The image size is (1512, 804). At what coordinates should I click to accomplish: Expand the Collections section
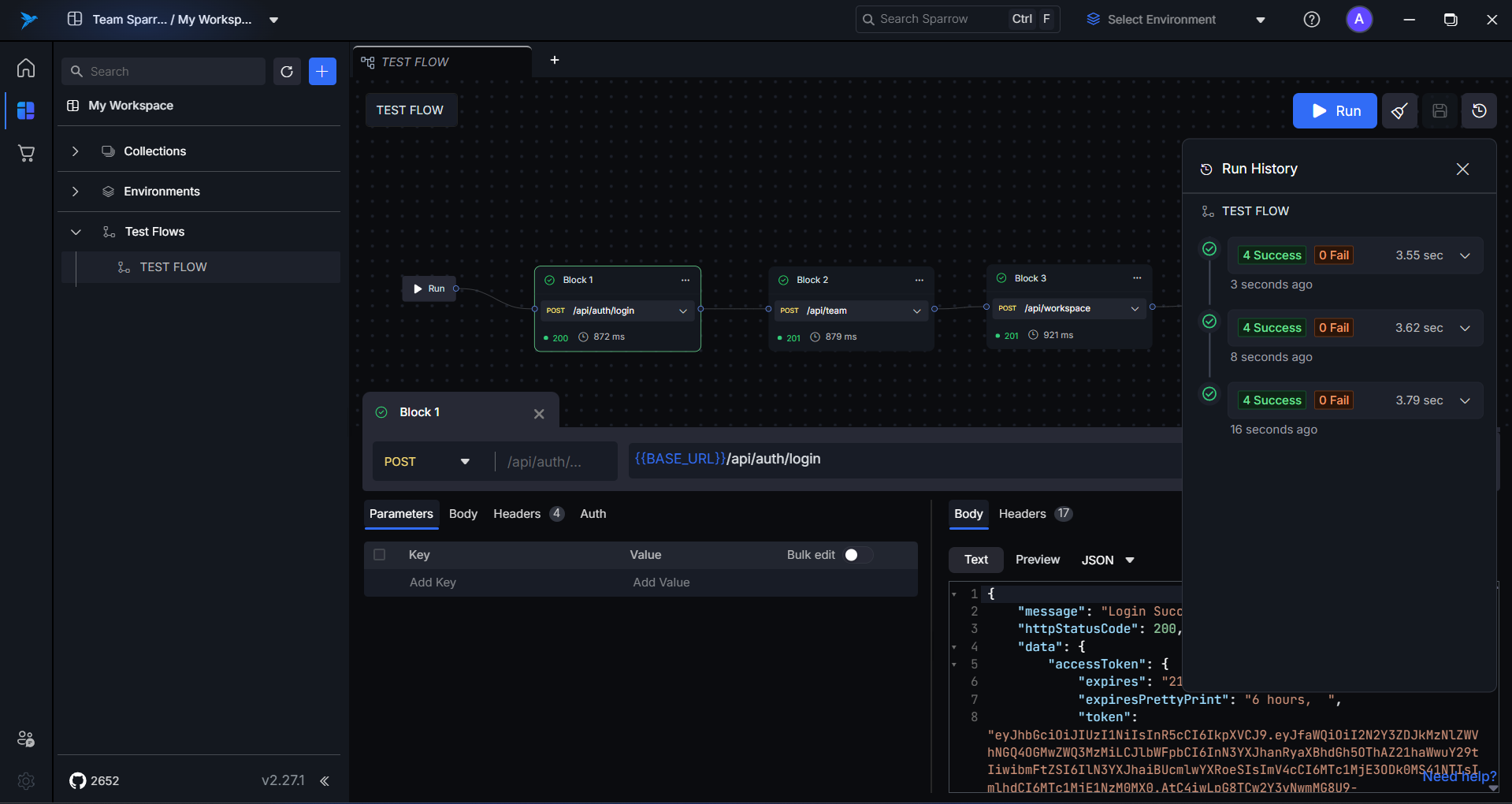pyautogui.click(x=76, y=151)
